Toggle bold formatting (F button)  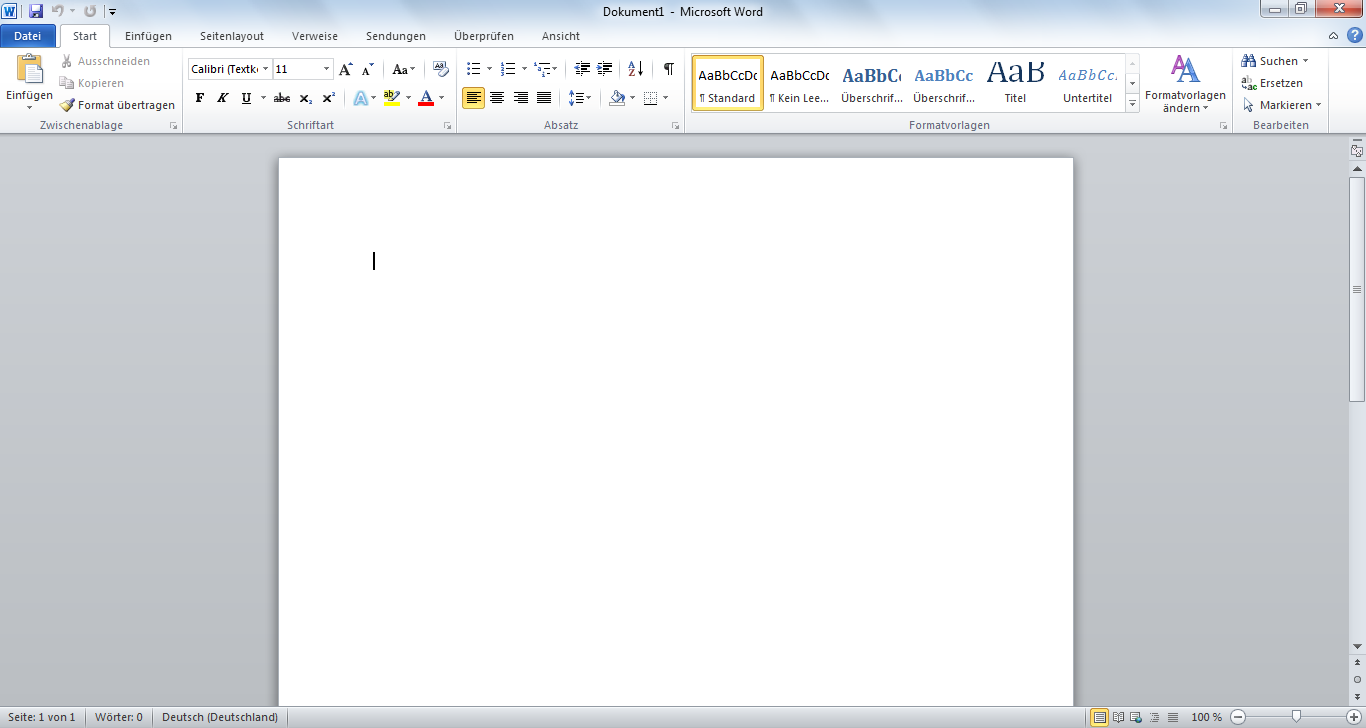tap(199, 98)
